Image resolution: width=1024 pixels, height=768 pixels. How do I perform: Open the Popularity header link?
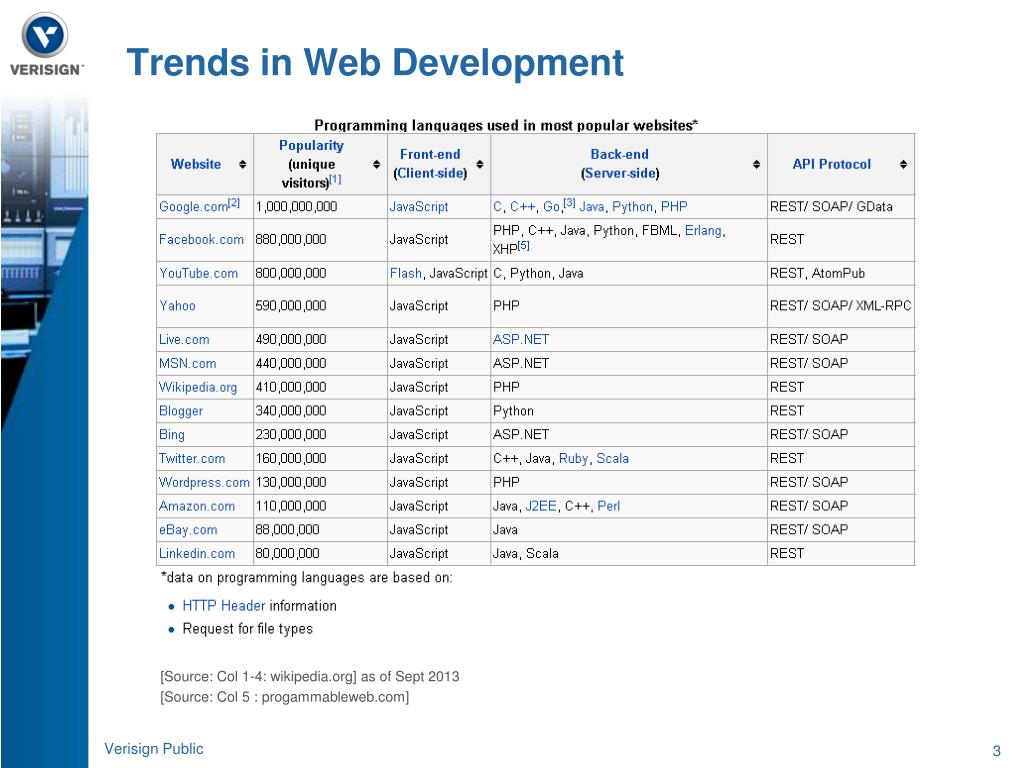(x=311, y=146)
